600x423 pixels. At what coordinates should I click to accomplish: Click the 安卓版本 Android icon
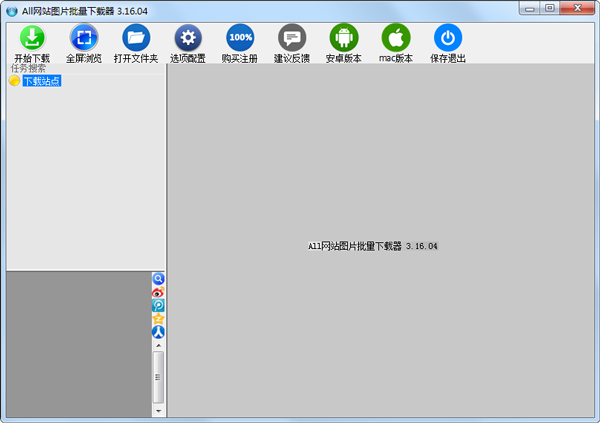344,38
